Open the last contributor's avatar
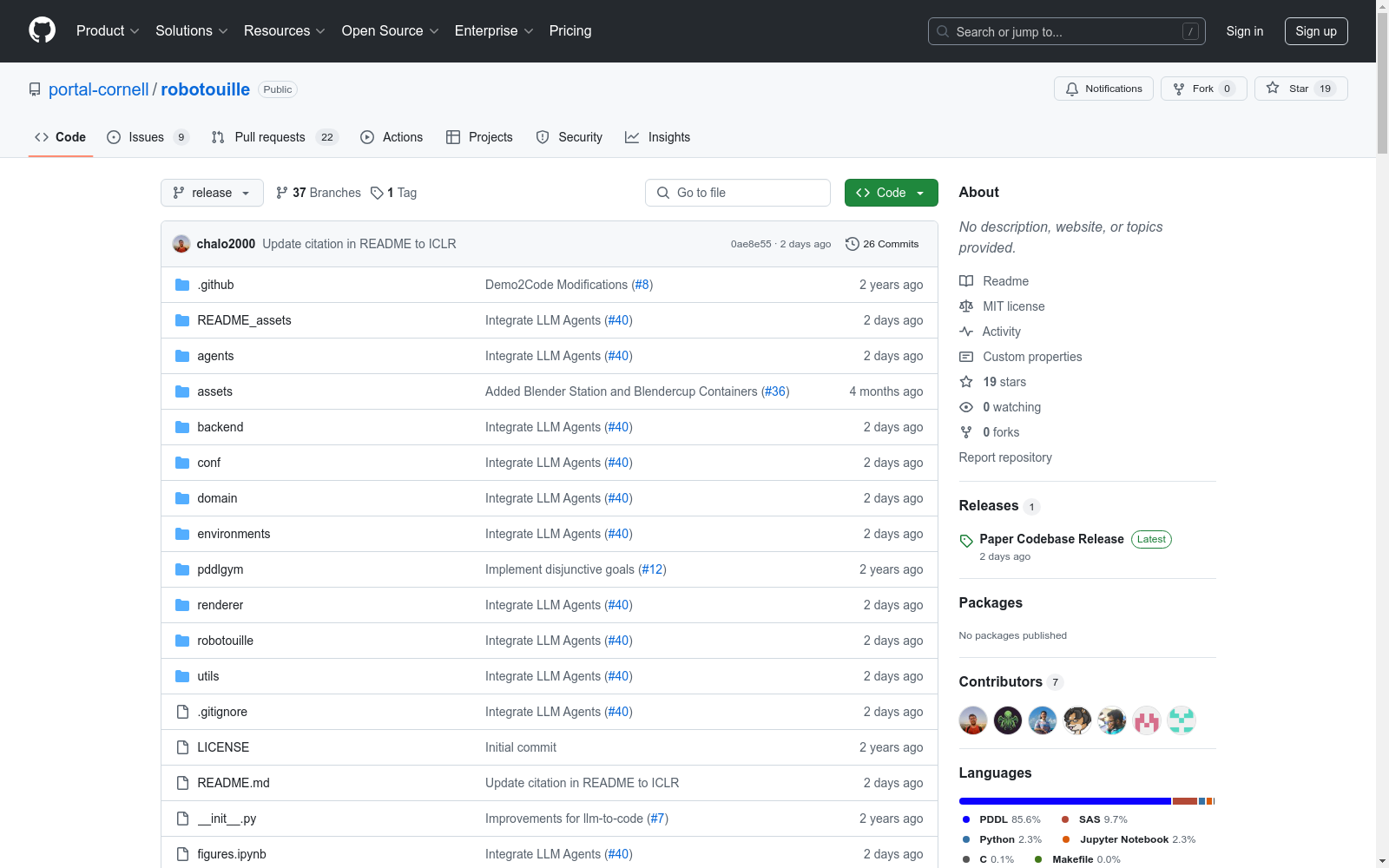Screen dimensions: 1389x868 click(1182, 720)
